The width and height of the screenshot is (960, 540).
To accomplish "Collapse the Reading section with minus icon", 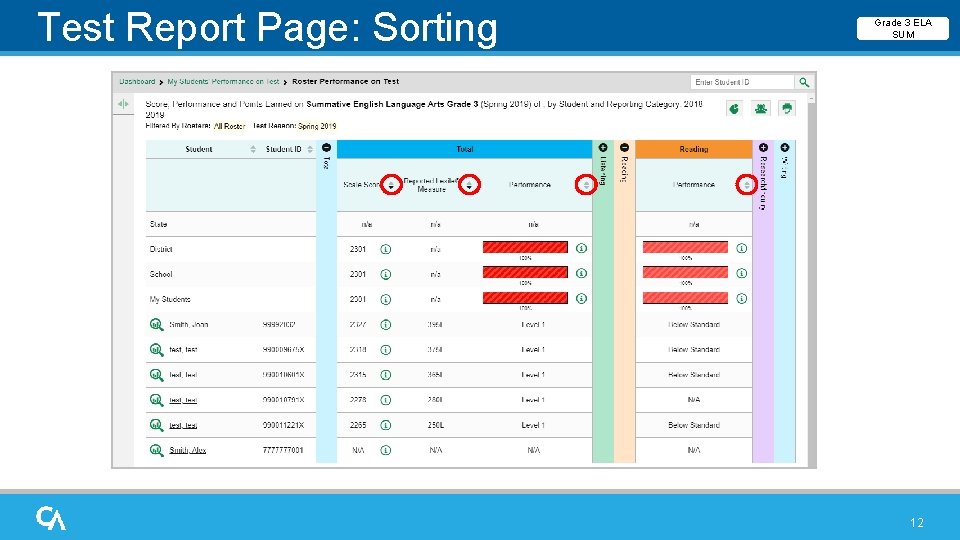I will coord(624,148).
